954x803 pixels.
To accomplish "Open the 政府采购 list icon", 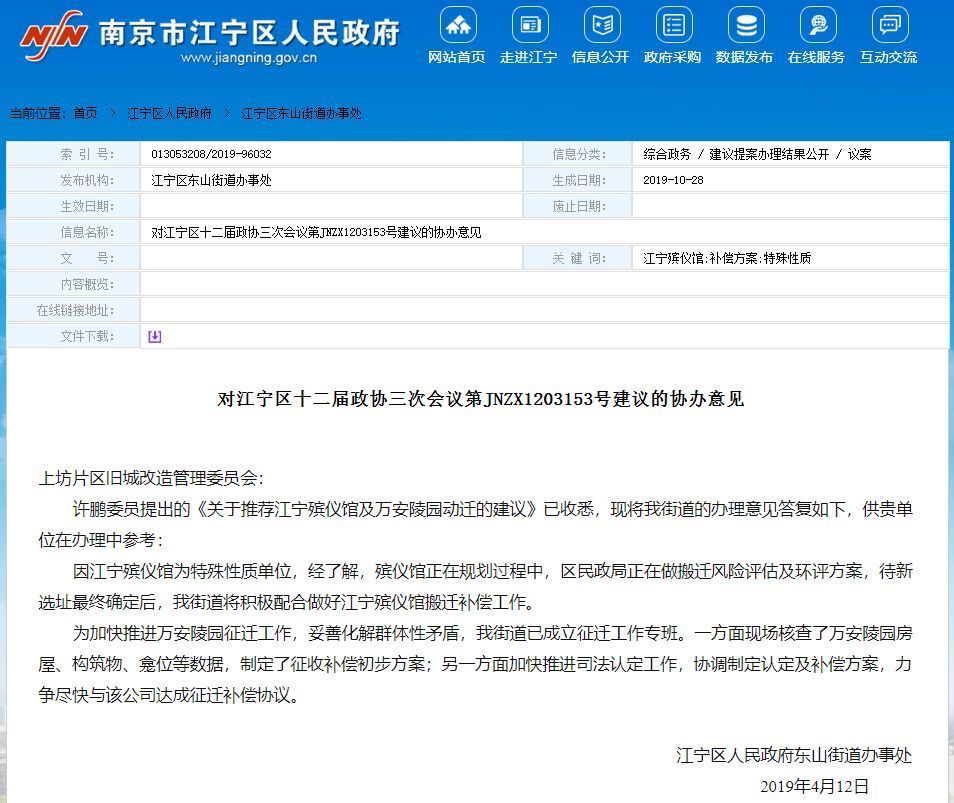I will tap(674, 25).
